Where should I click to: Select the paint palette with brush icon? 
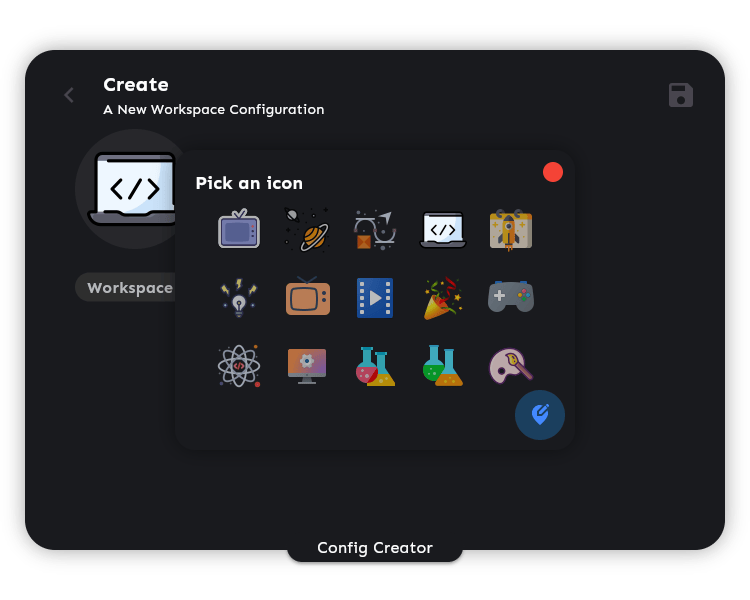tap(510, 365)
